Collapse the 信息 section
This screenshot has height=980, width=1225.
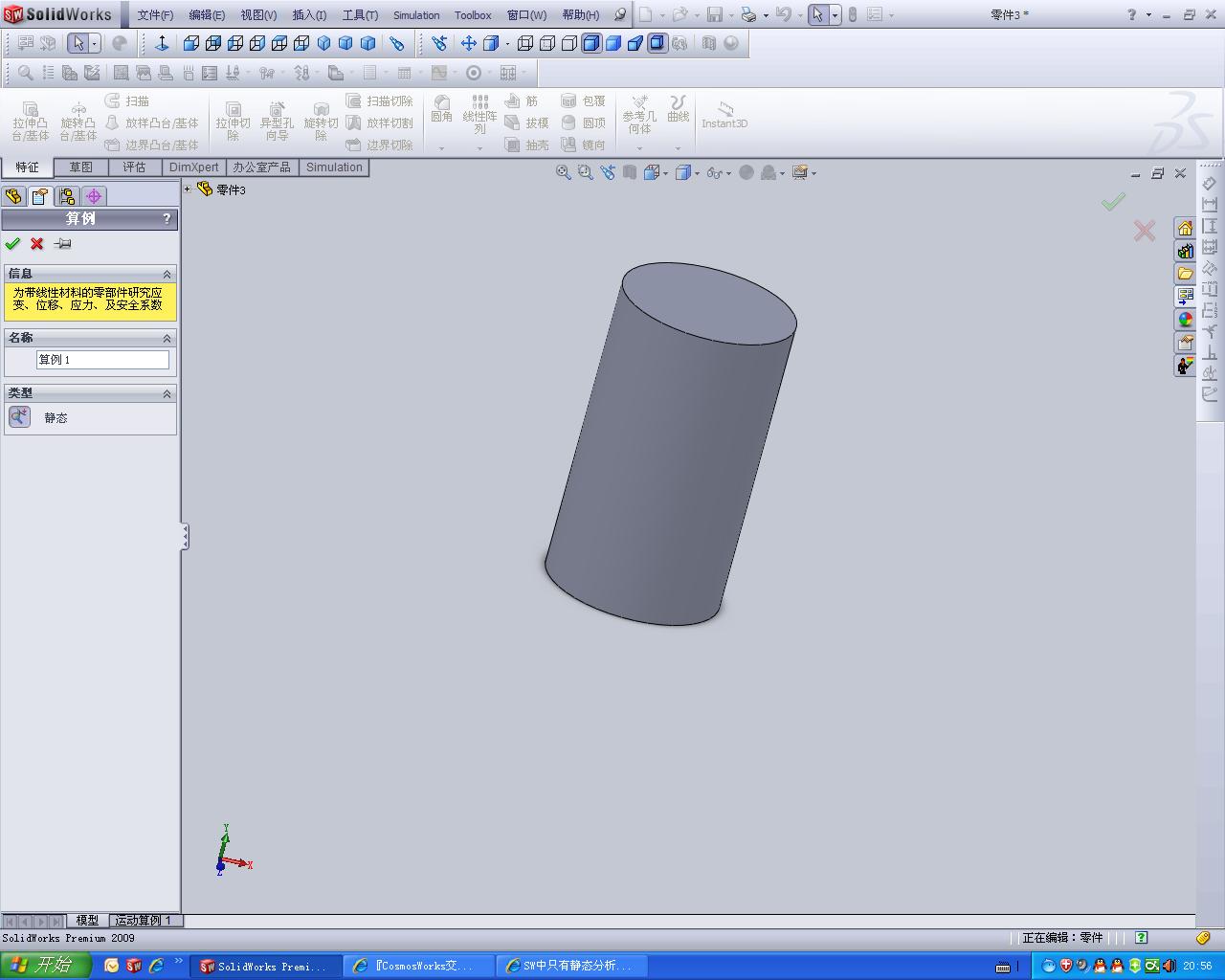(167, 274)
